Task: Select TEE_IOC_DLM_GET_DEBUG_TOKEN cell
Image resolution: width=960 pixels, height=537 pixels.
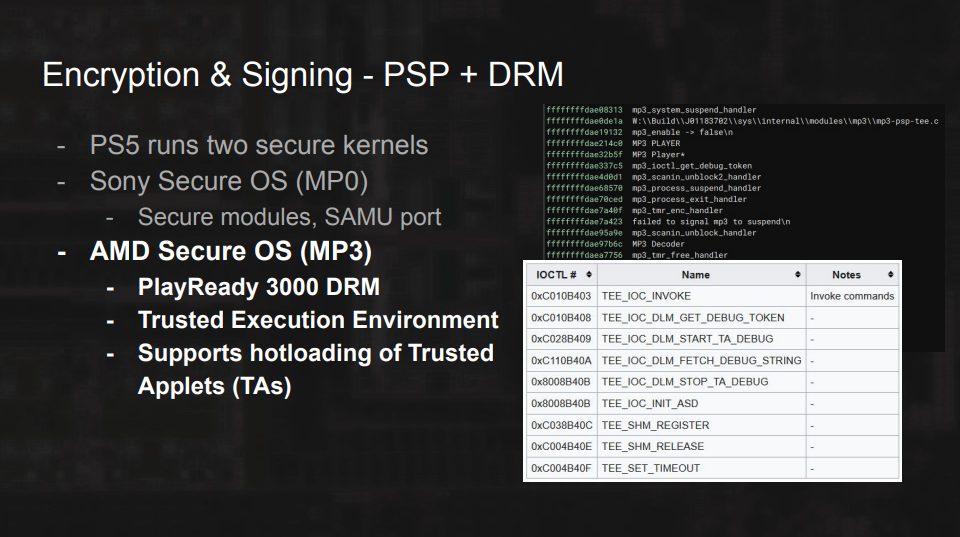Action: click(702, 318)
